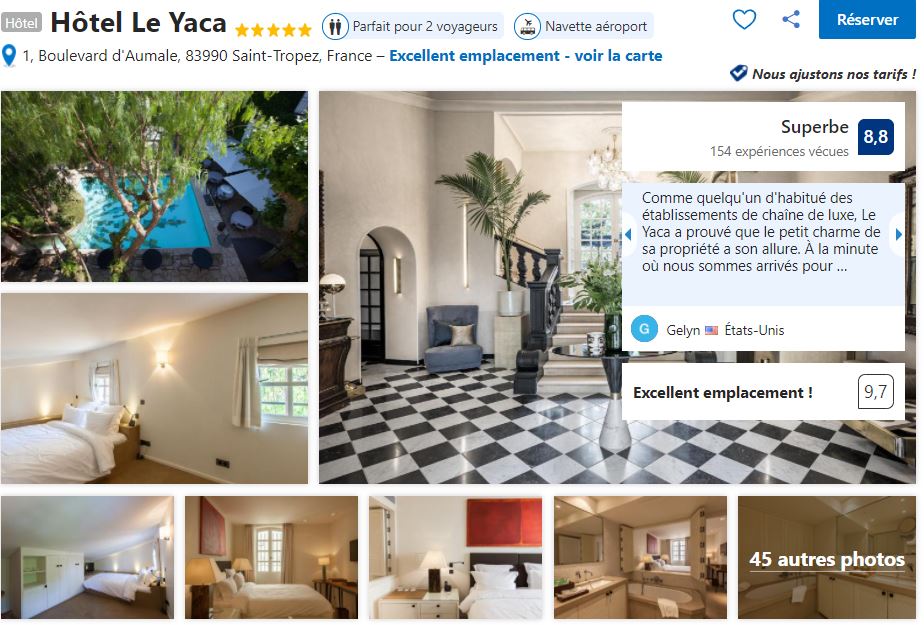Click the share icon
The width and height of the screenshot is (924, 625).
click(791, 19)
